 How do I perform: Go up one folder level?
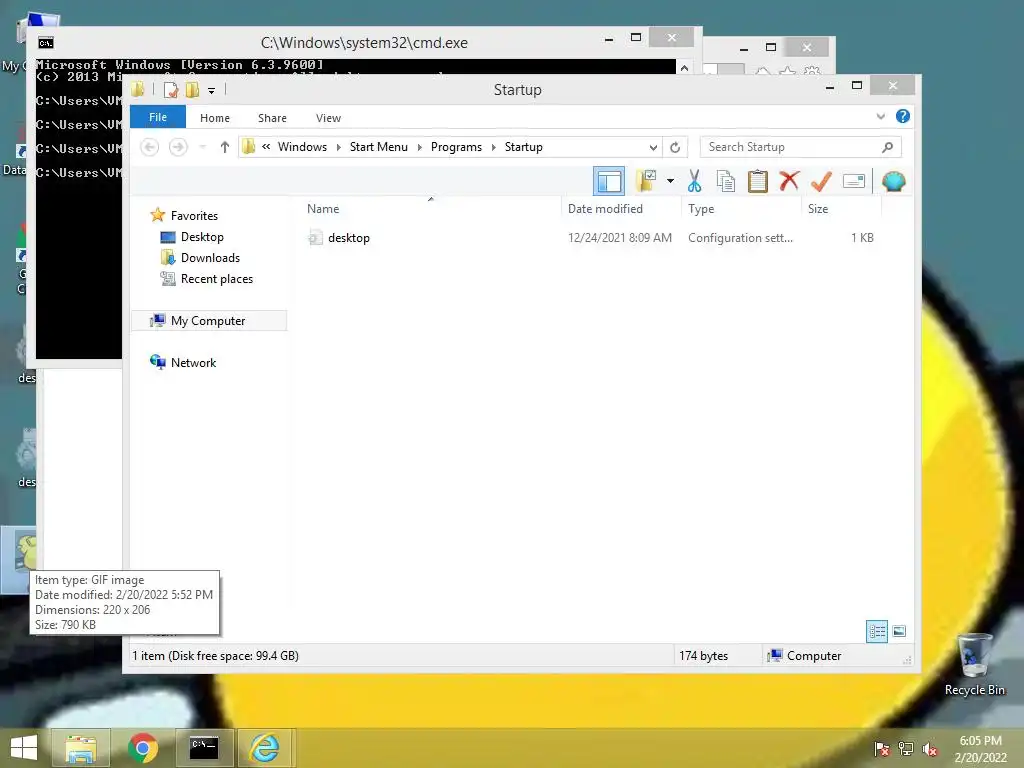tap(225, 147)
